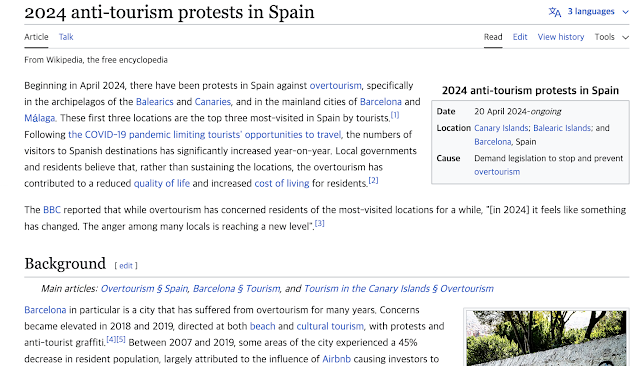Open Tourism in the Canary Islands § Overtourism
This screenshot has width=639, height=366.
399,289
